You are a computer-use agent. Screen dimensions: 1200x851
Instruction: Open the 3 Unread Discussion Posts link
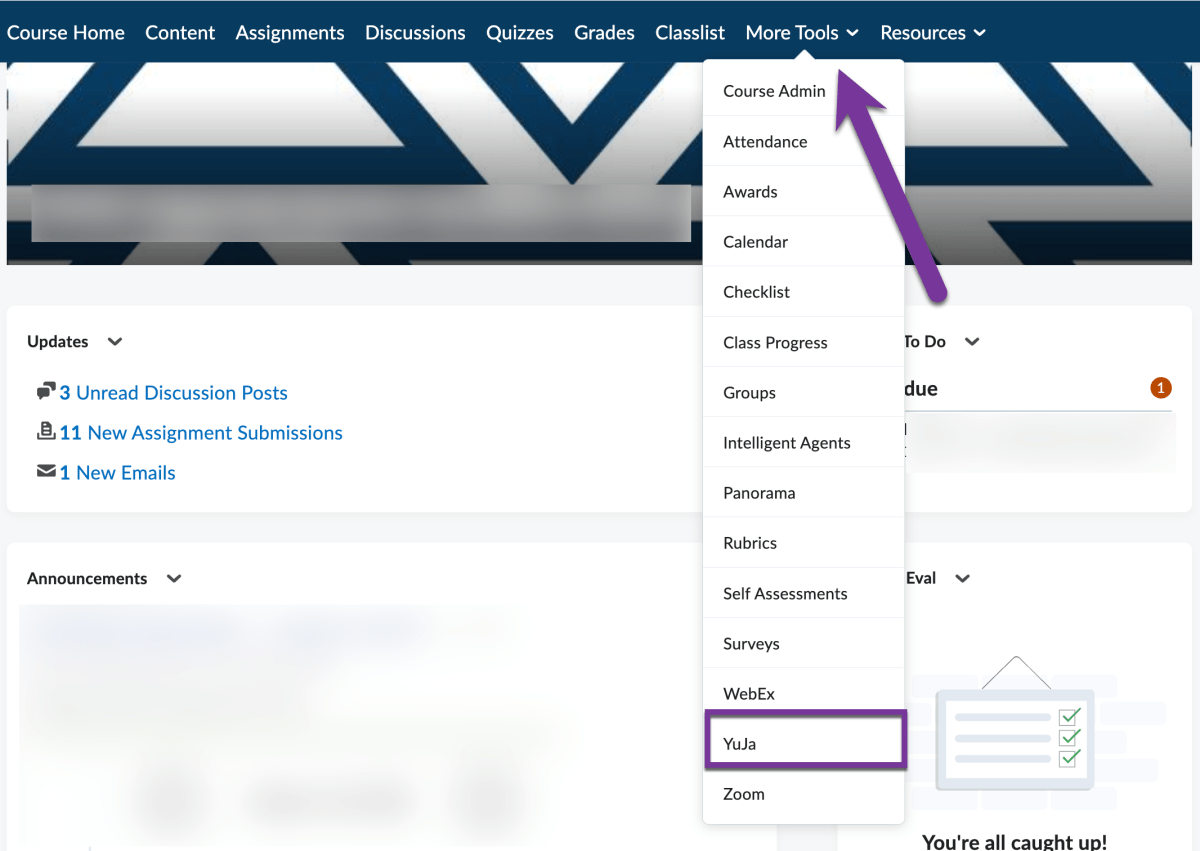coord(176,391)
